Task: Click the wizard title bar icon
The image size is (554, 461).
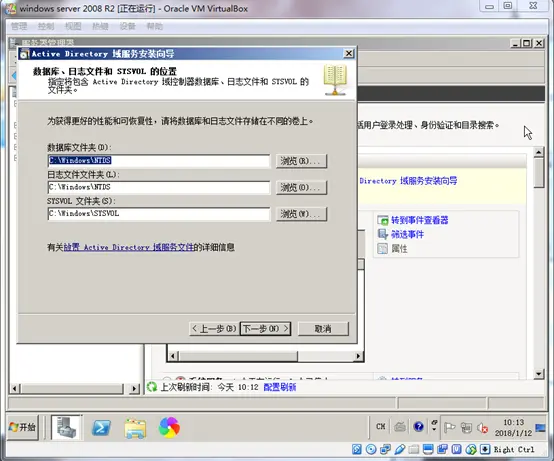Action: [24, 54]
